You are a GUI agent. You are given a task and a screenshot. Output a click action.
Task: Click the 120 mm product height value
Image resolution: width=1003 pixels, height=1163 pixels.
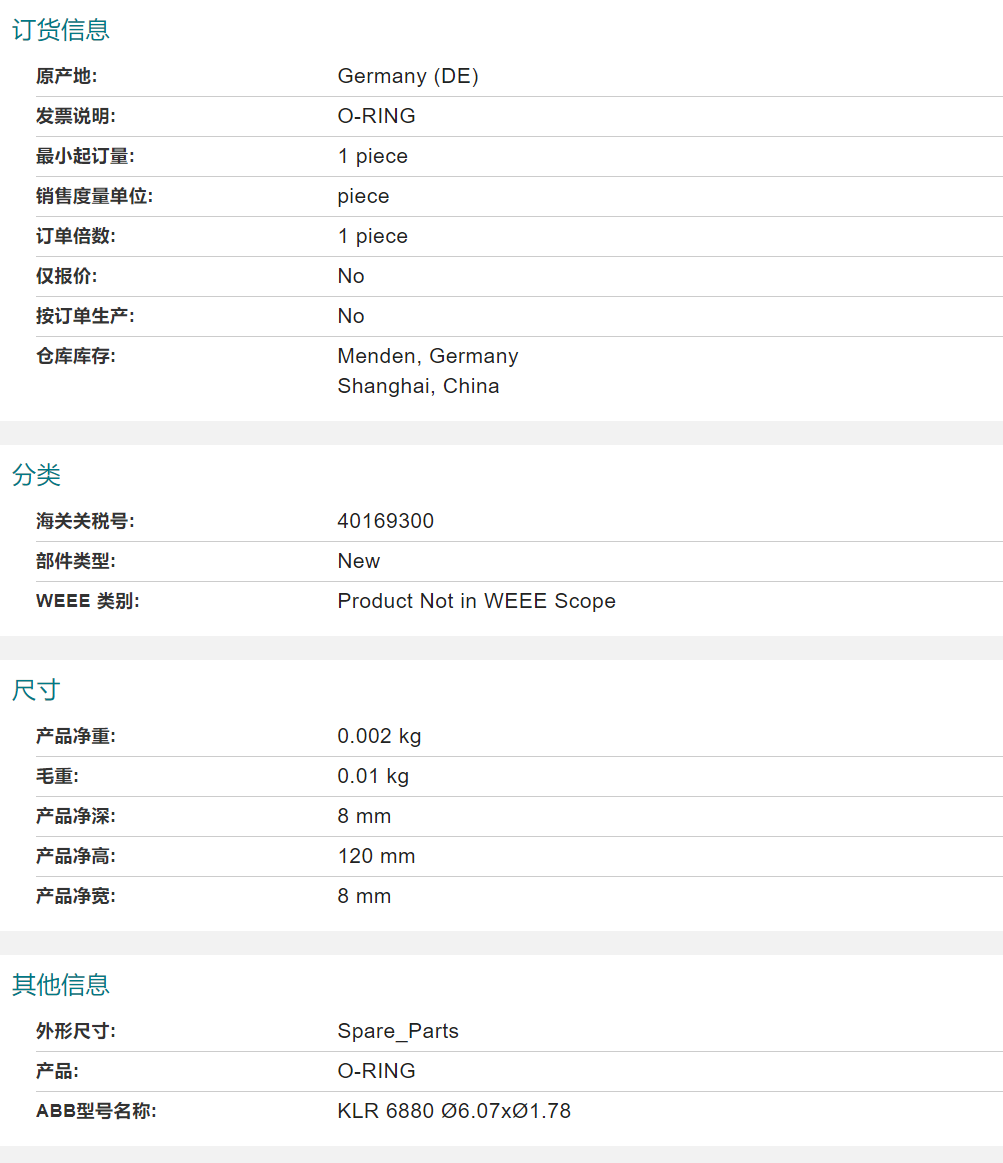pos(376,856)
